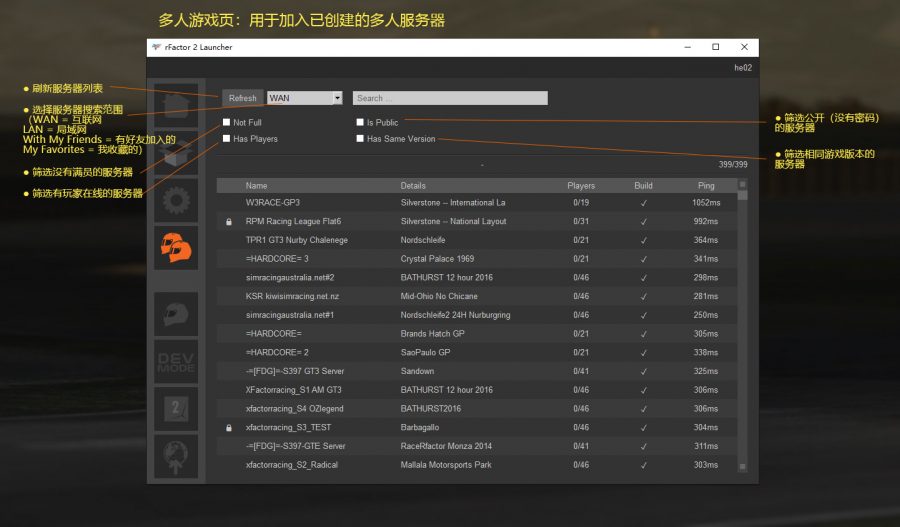
Task: Click the RaceRfactor Monza 2014 detail
Action: 446,446
